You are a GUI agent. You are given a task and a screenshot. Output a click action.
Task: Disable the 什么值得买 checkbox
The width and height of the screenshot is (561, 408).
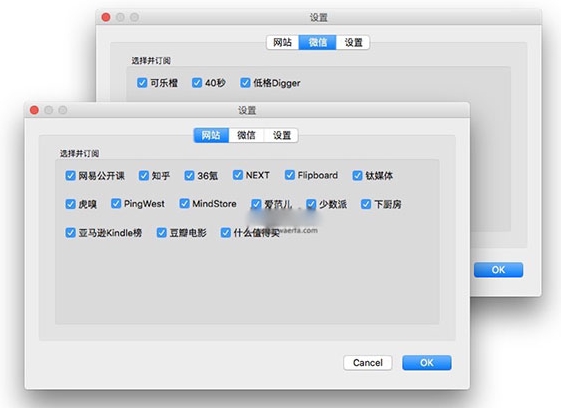pyautogui.click(x=225, y=233)
